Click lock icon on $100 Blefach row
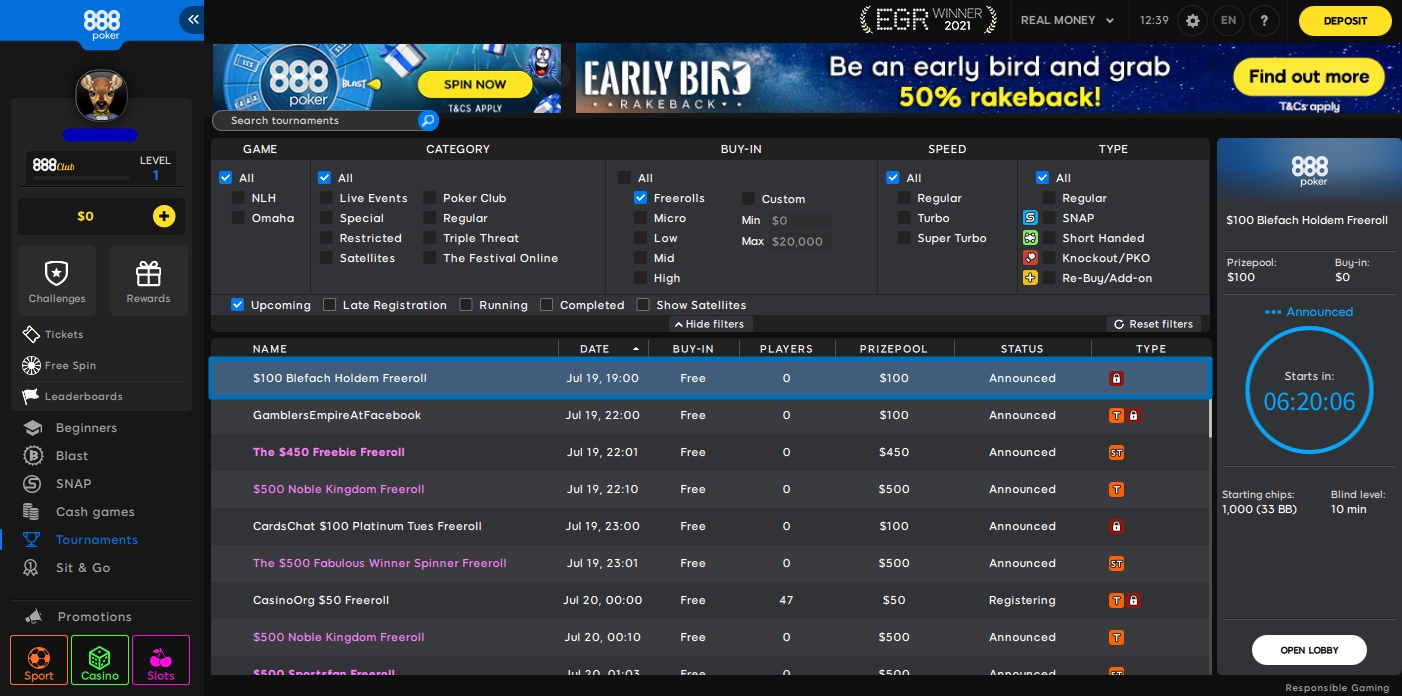Viewport: 1402px width, 696px height. (x=1116, y=379)
